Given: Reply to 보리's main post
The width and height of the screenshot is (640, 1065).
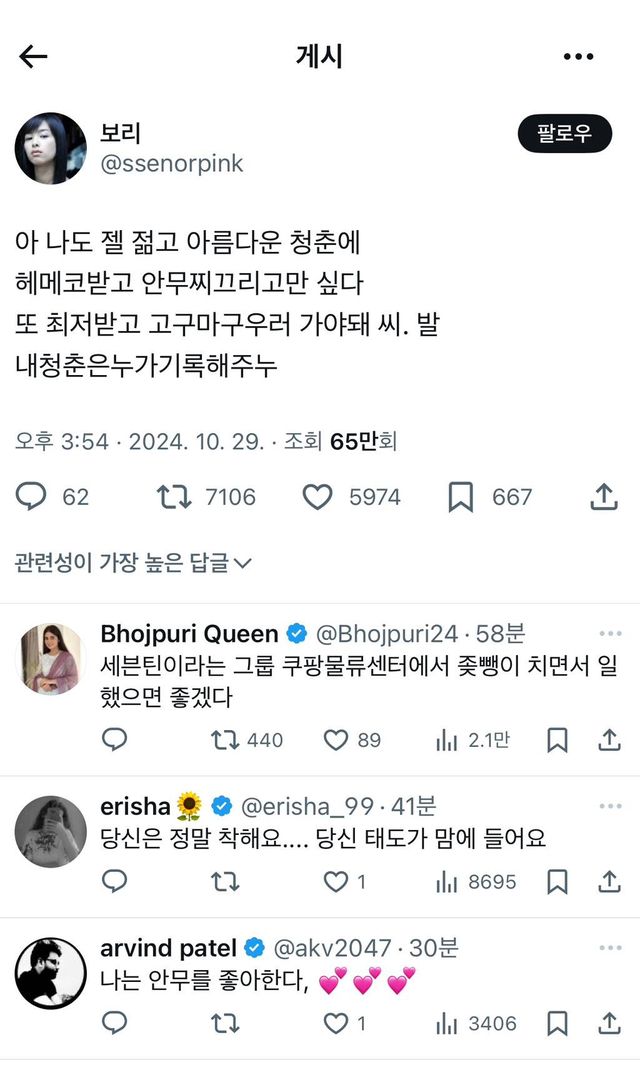Looking at the screenshot, I should pyautogui.click(x=32, y=496).
